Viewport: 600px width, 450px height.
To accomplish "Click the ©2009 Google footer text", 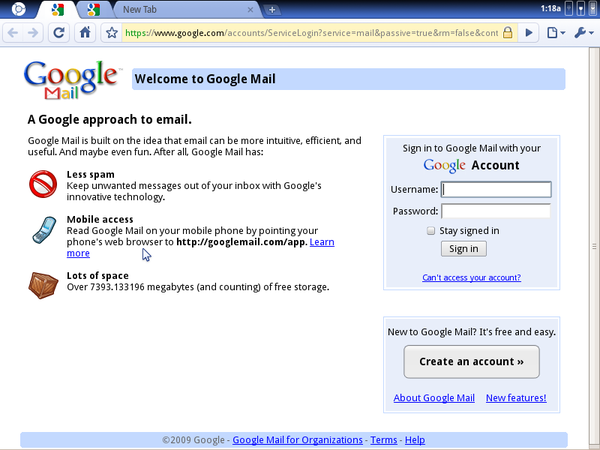I will click(193, 440).
